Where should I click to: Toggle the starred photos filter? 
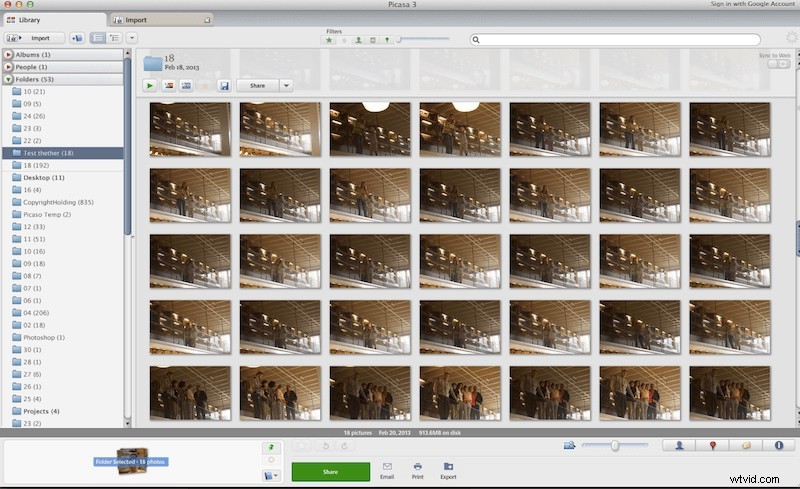(329, 40)
